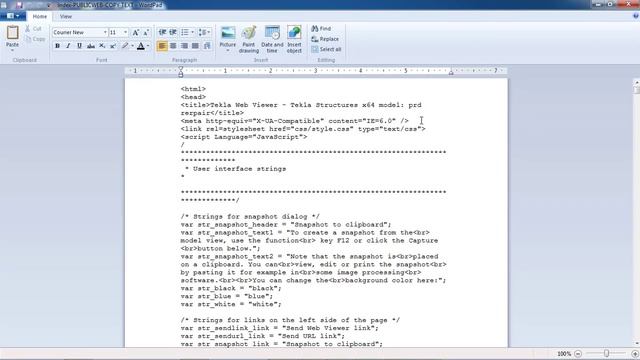The height and width of the screenshot is (360, 640).
Task: Expand the Picture dropdown arrow
Action: (228, 51)
